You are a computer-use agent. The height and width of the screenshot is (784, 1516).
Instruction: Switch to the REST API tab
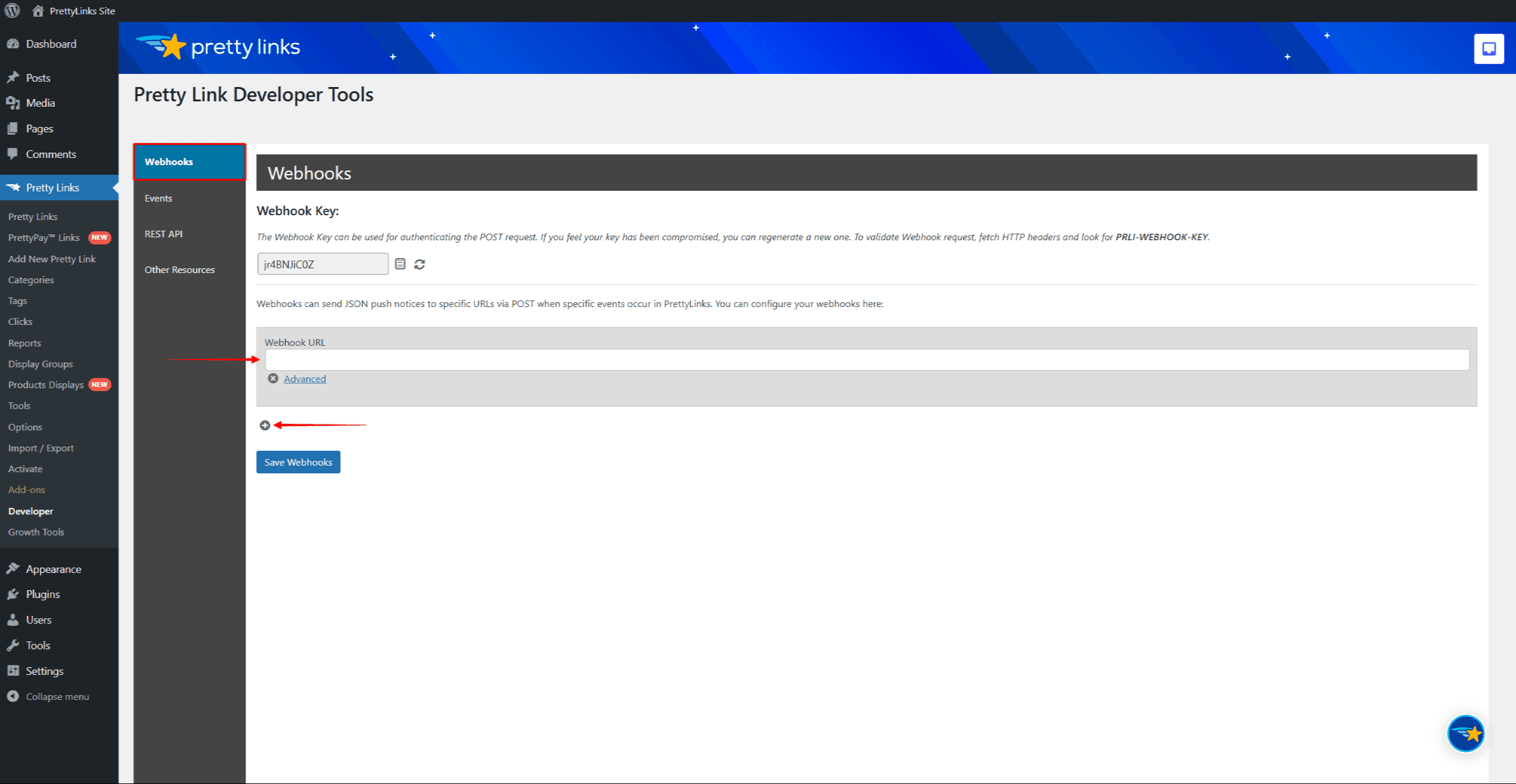pyautogui.click(x=163, y=234)
